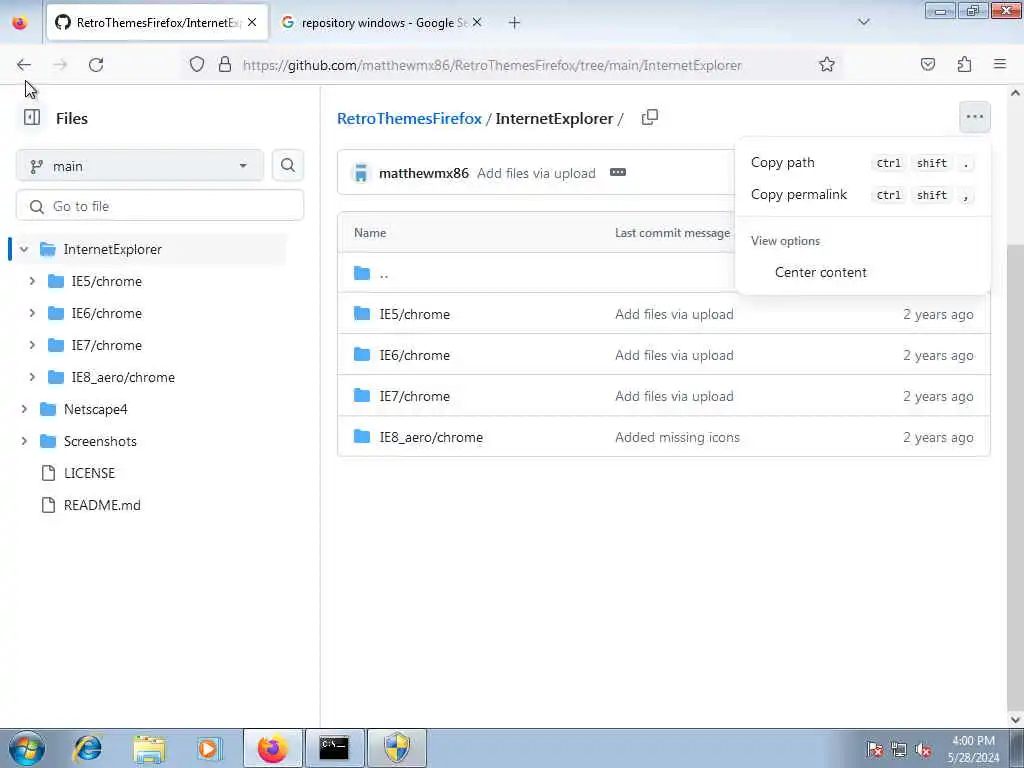Select InternetExplorer folder in the tree
The image size is (1024, 768).
(x=112, y=249)
